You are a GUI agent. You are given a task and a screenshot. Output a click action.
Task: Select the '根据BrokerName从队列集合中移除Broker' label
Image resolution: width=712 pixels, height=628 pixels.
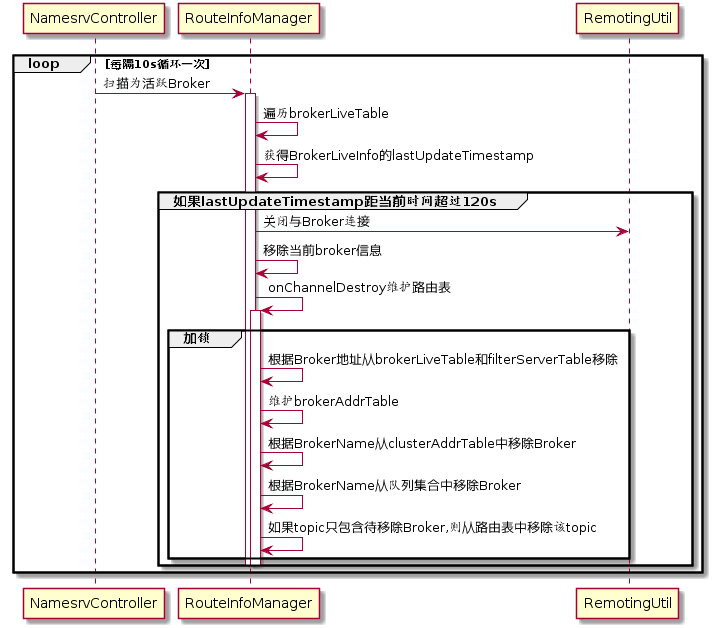[394, 486]
